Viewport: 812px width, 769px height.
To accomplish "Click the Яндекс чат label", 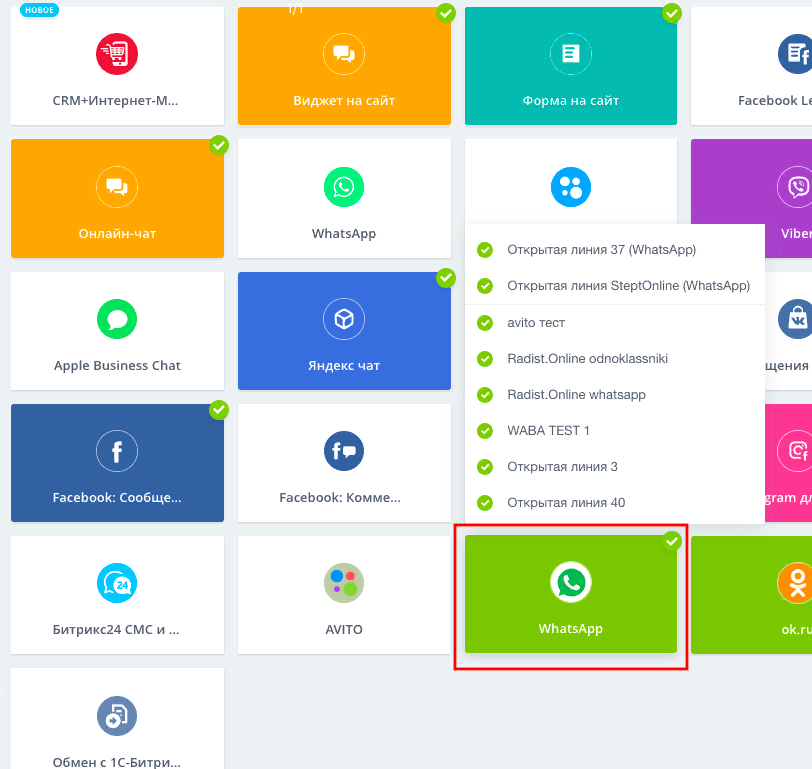I will pos(344,366).
